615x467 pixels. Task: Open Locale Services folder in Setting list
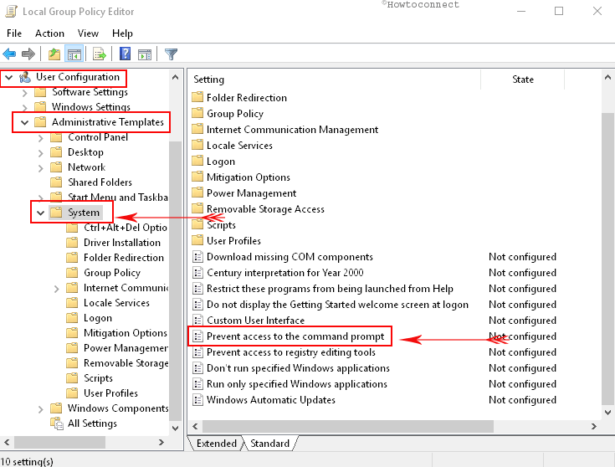(x=239, y=145)
